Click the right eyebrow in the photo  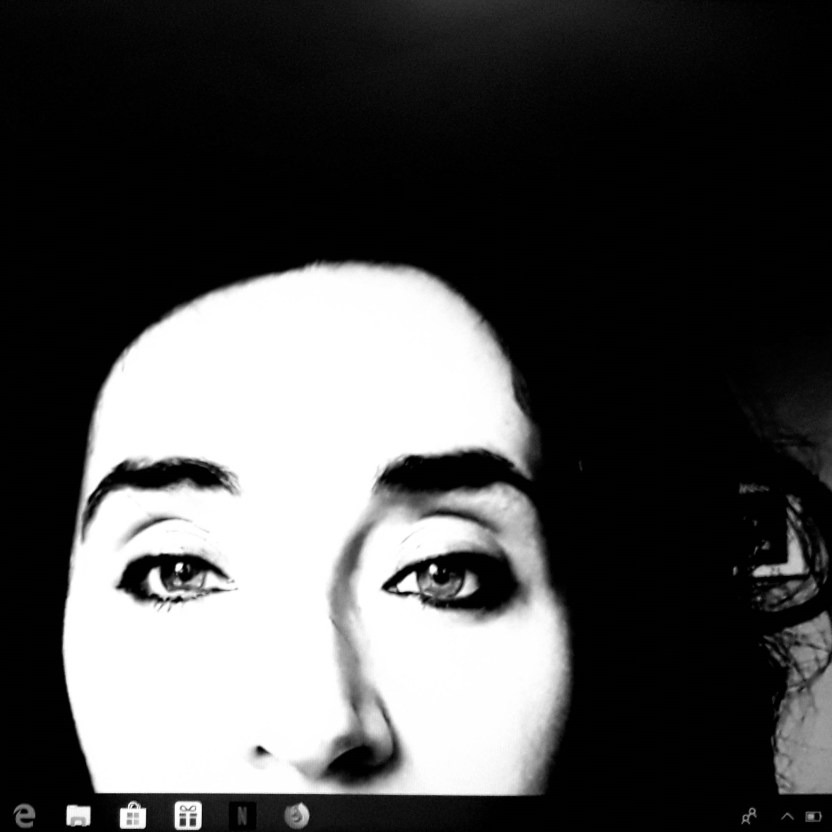point(455,468)
